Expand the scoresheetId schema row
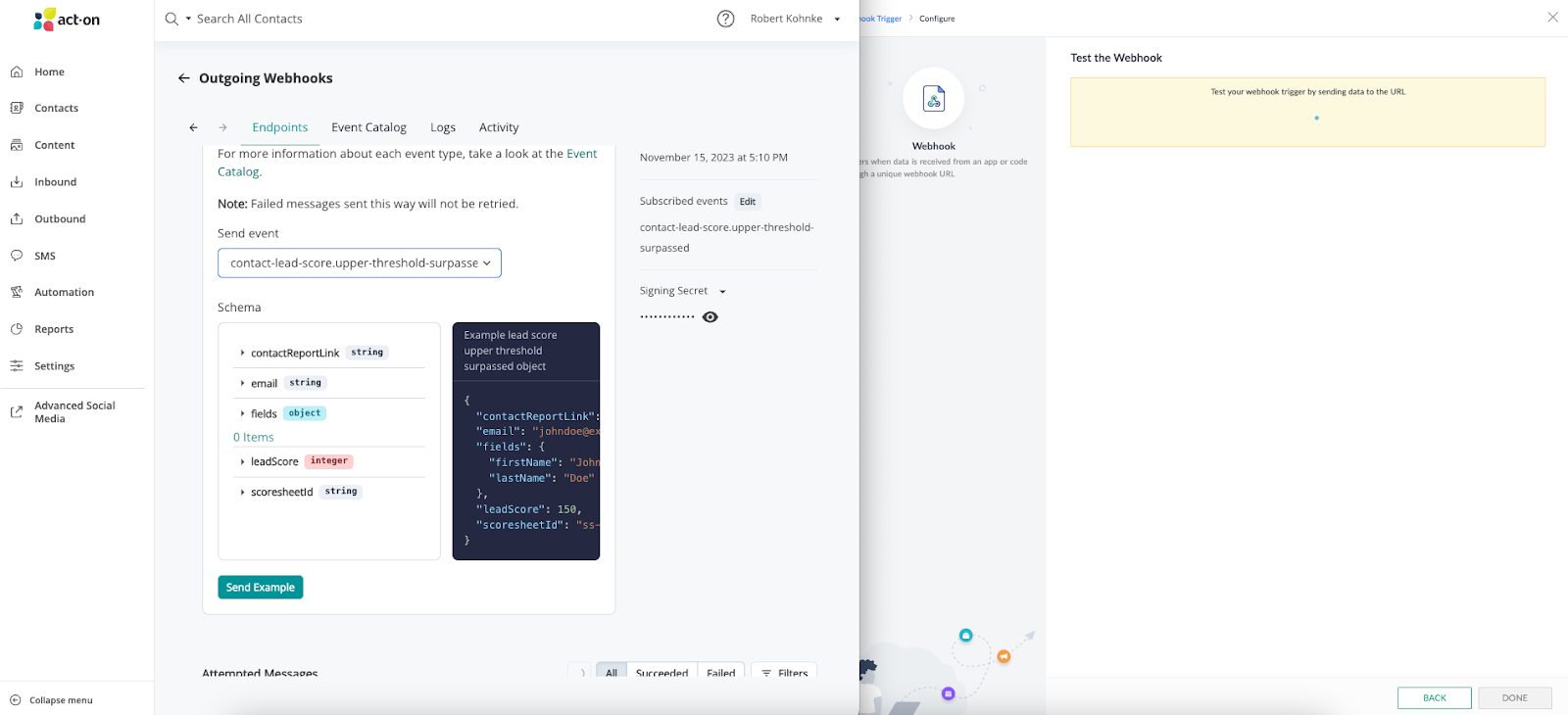This screenshot has width=1568, height=715. coord(242,492)
